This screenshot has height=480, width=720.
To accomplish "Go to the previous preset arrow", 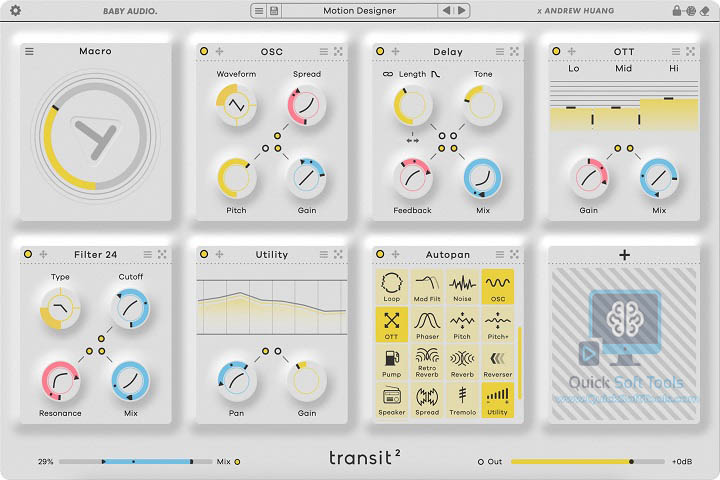I will pos(446,10).
